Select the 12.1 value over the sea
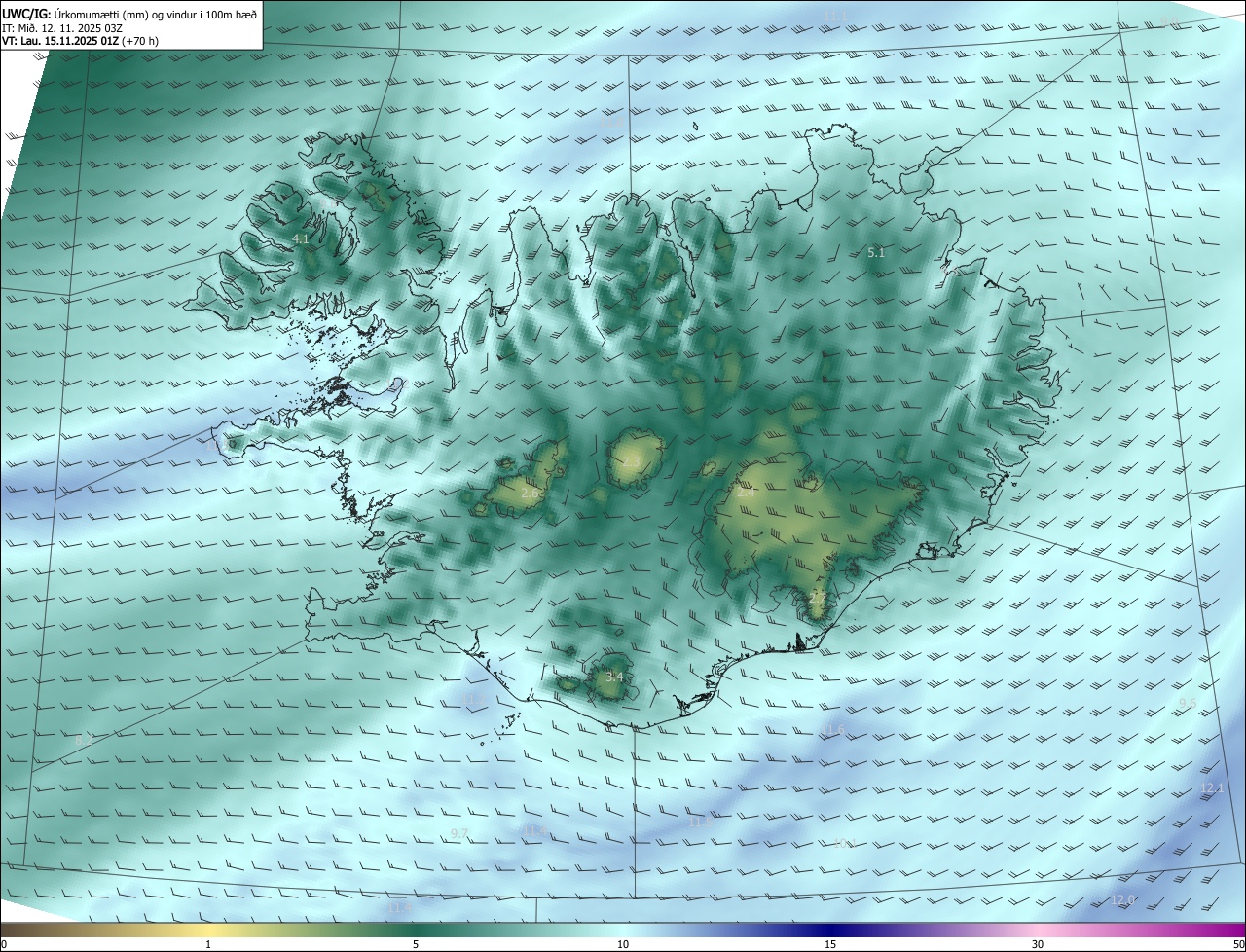 (x=1212, y=787)
